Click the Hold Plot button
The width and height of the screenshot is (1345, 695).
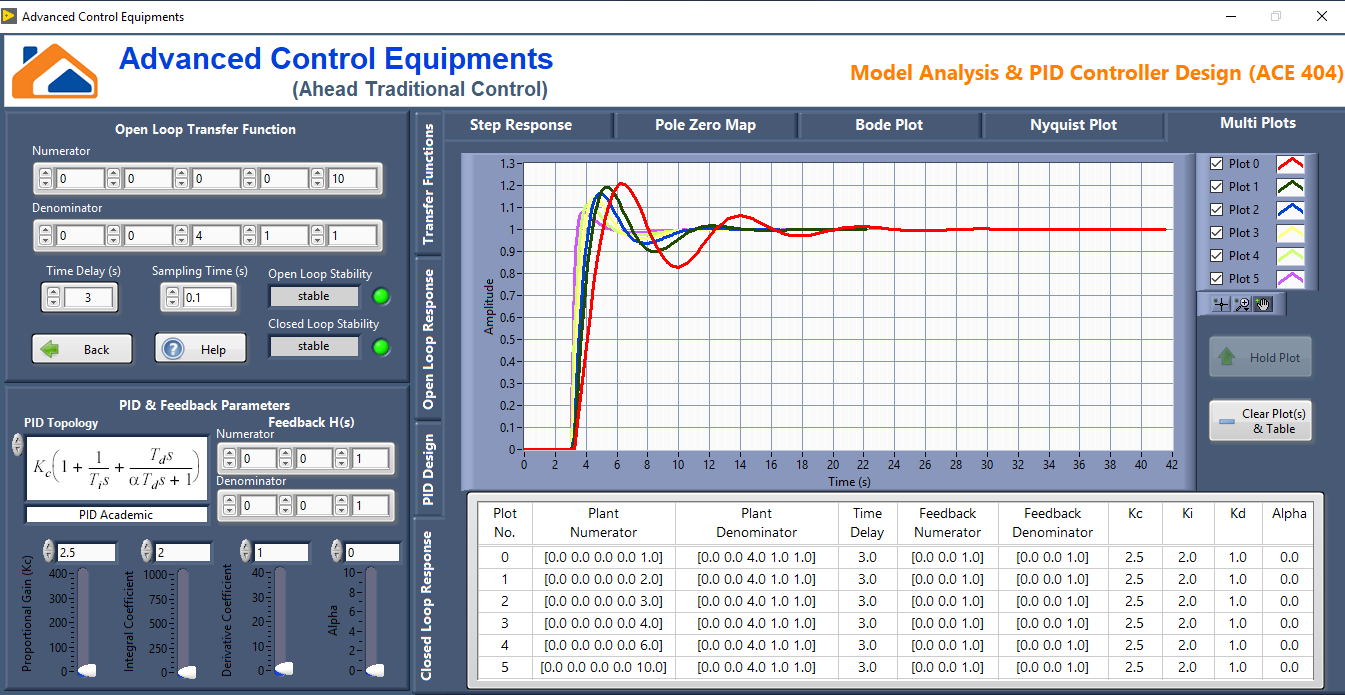click(x=1260, y=357)
